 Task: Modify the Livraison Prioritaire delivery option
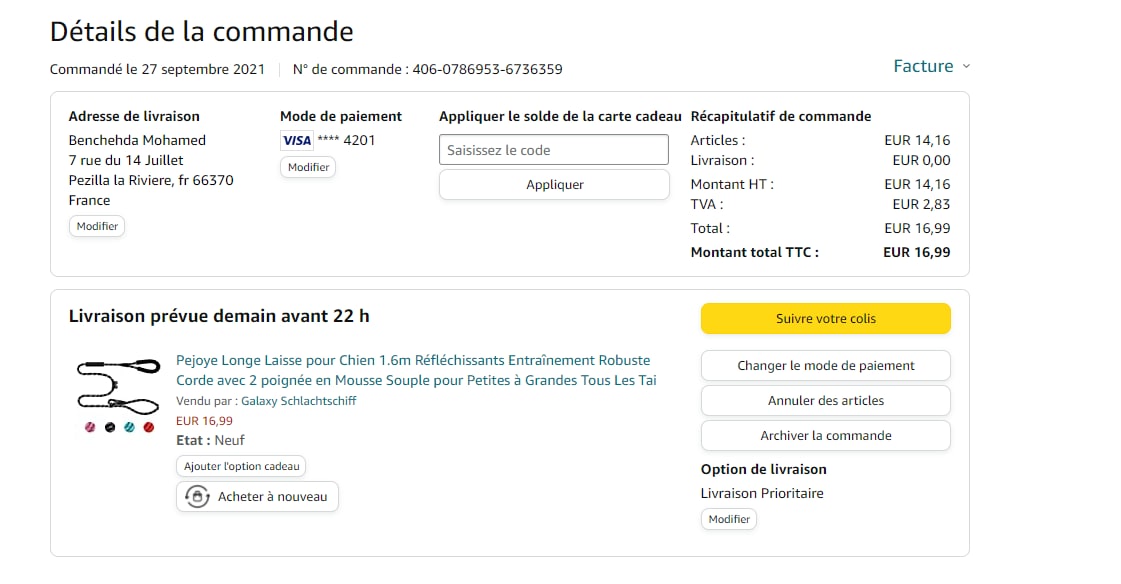pos(729,520)
